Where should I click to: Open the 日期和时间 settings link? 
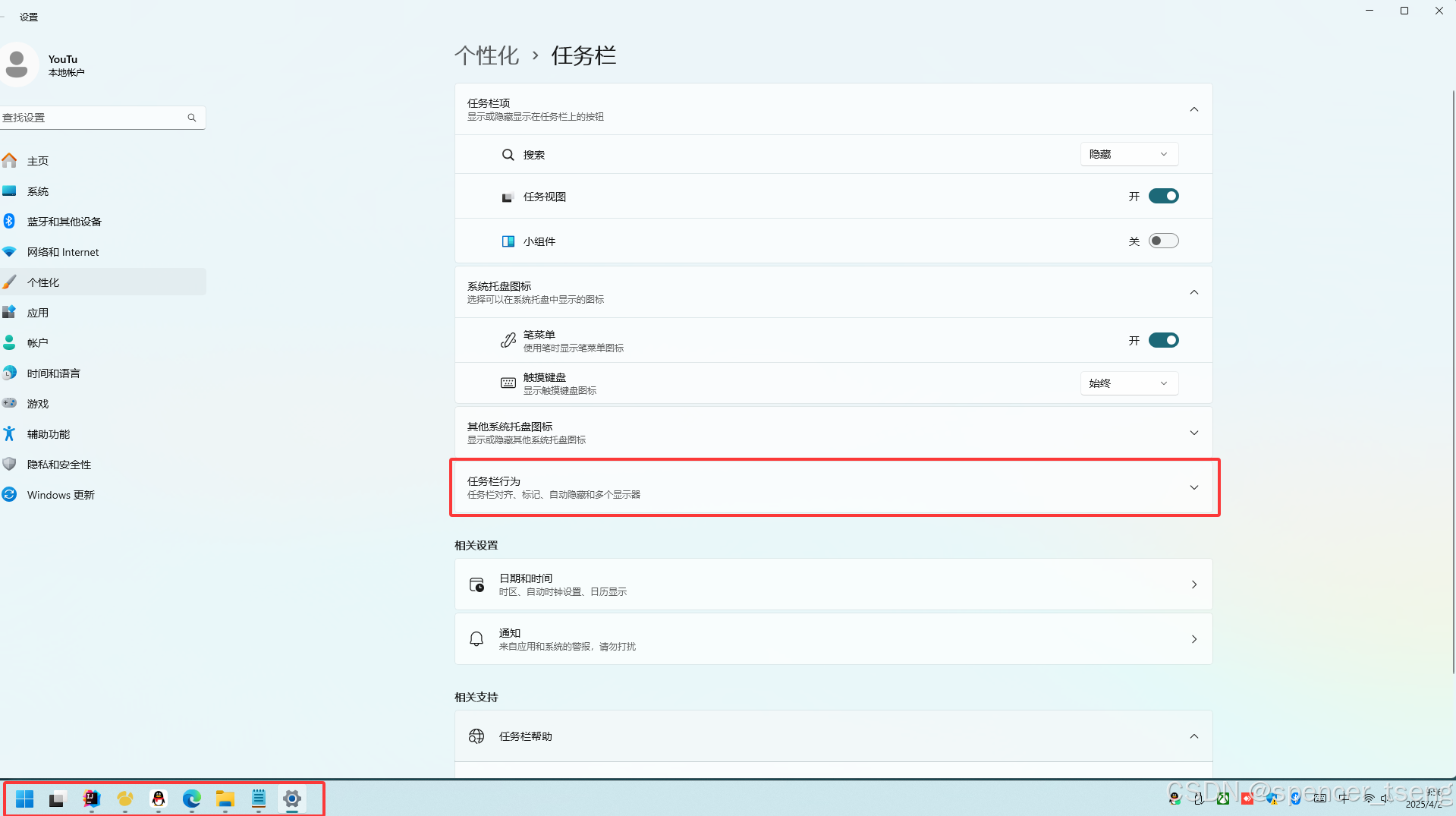point(833,584)
